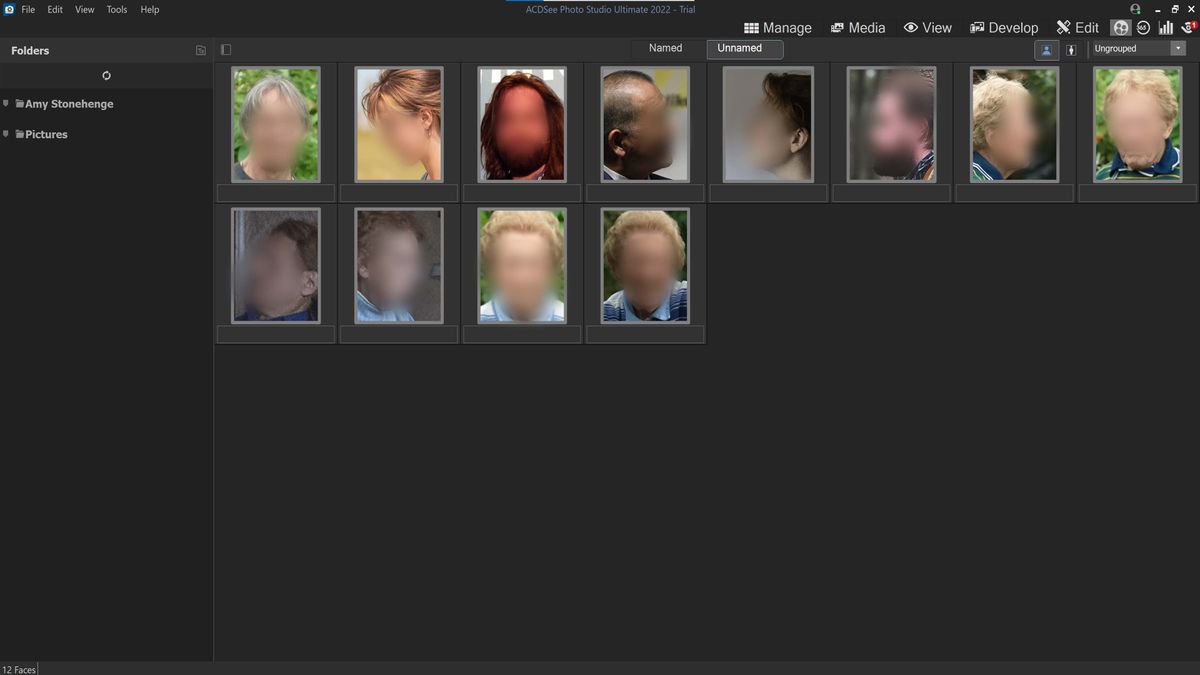1200x675 pixels.
Task: Click the folder icon in Folders header
Action: coord(201,50)
